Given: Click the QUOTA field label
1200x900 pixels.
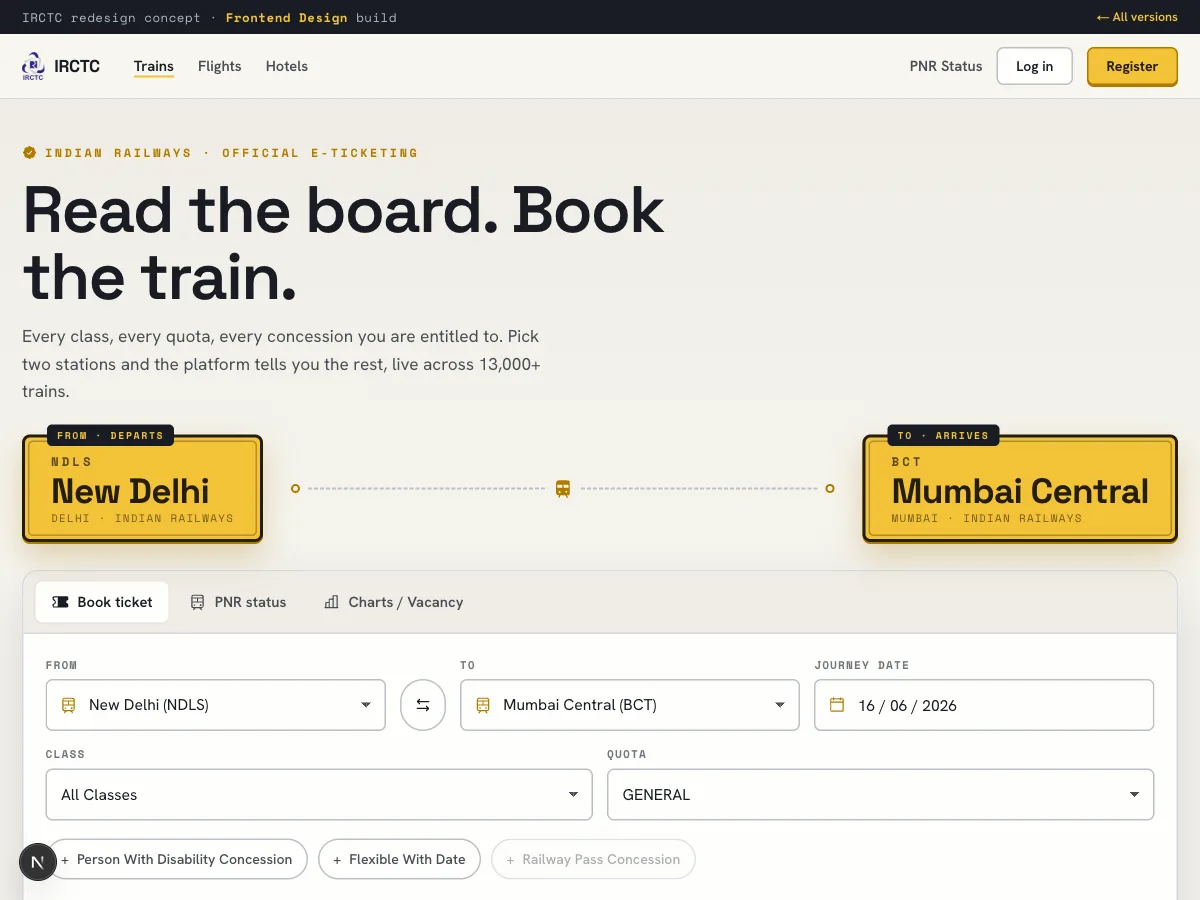Looking at the screenshot, I should click(627, 754).
